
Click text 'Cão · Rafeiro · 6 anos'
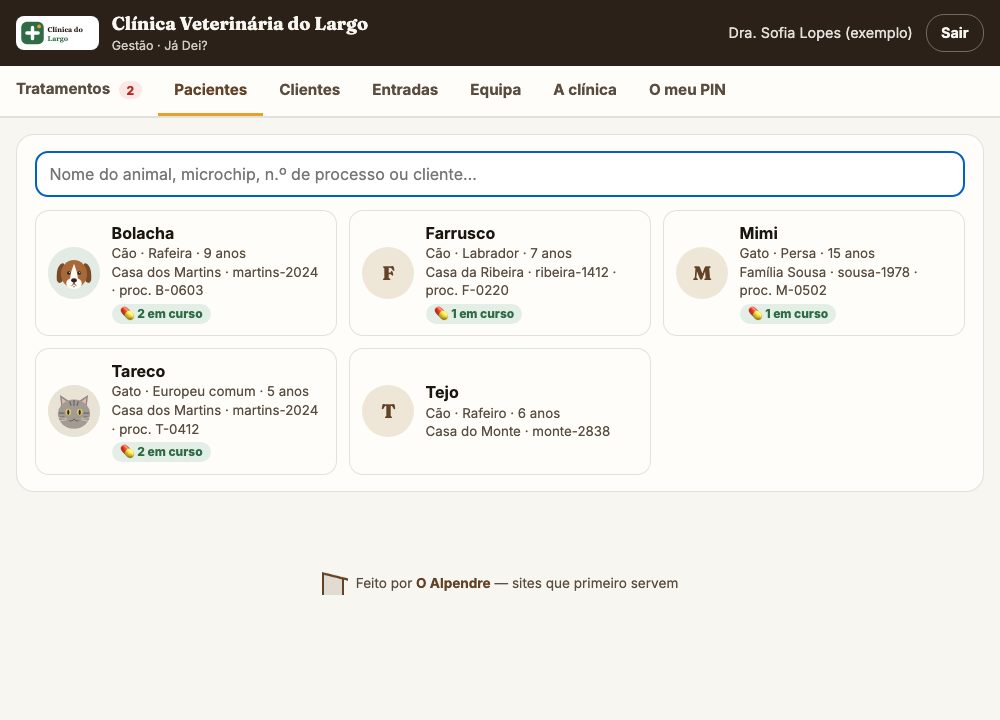492,413
